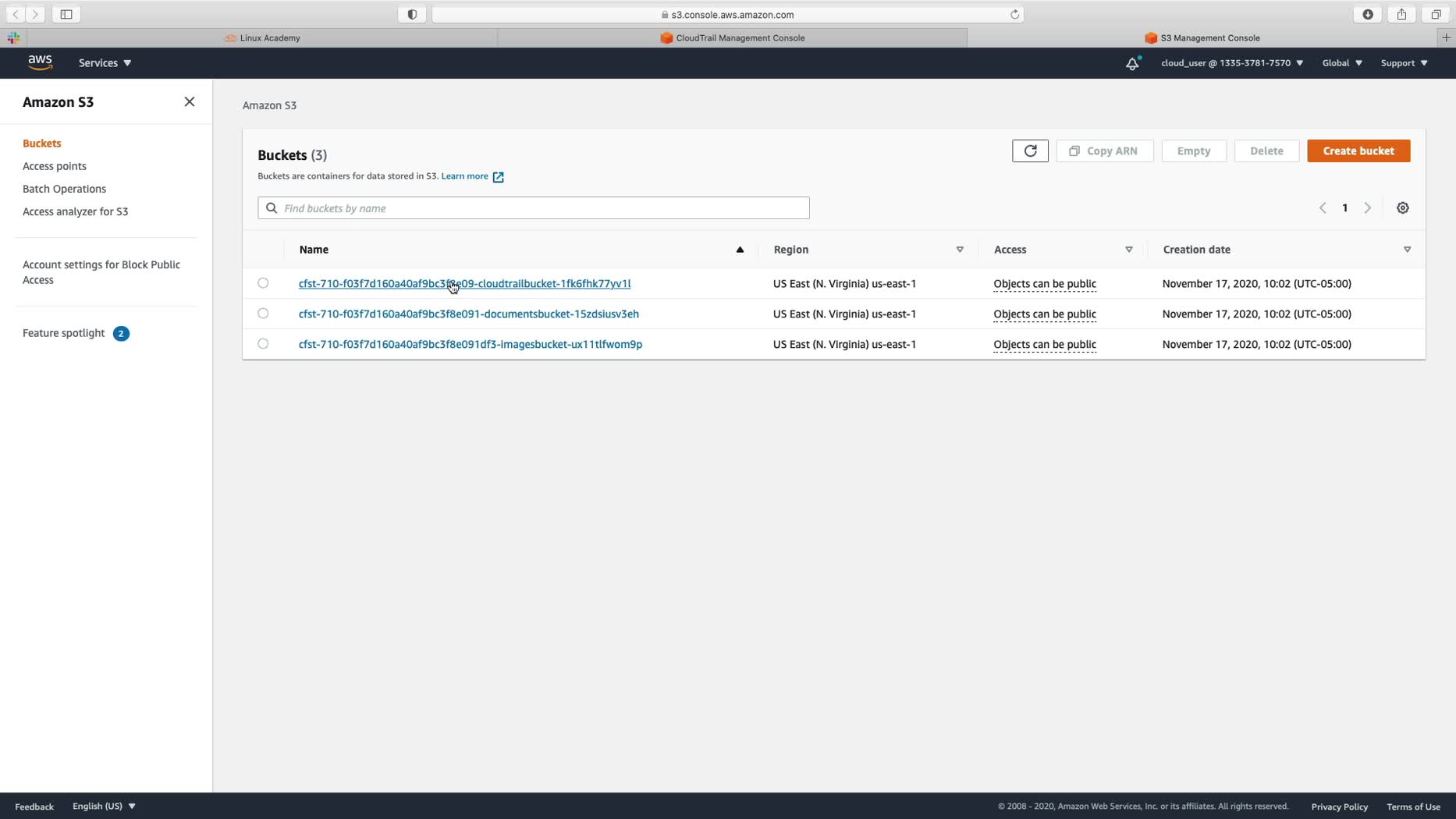The image size is (1456, 819).
Task: Click the Feedback link in footer
Action: [x=34, y=807]
